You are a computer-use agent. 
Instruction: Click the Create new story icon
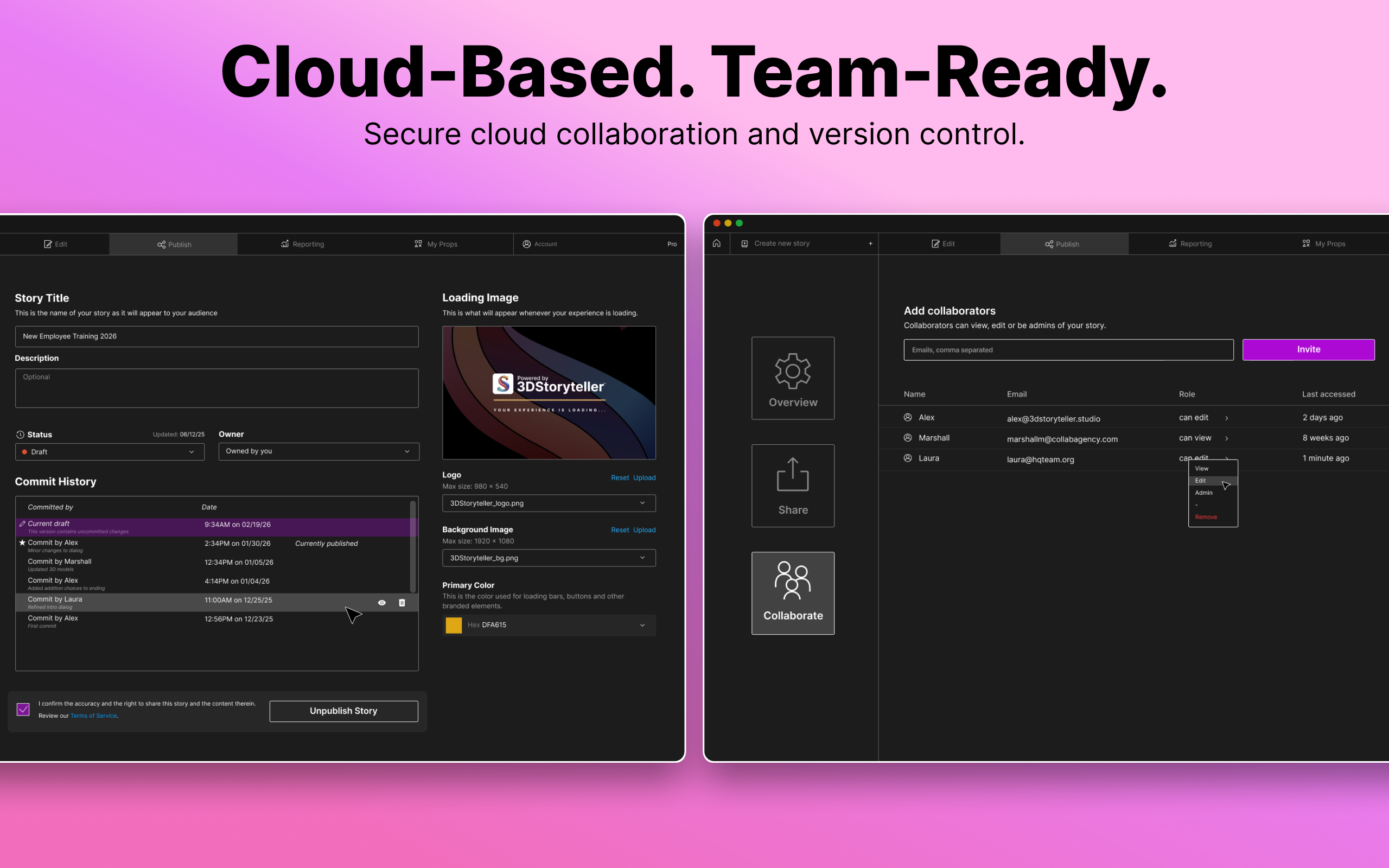point(744,244)
